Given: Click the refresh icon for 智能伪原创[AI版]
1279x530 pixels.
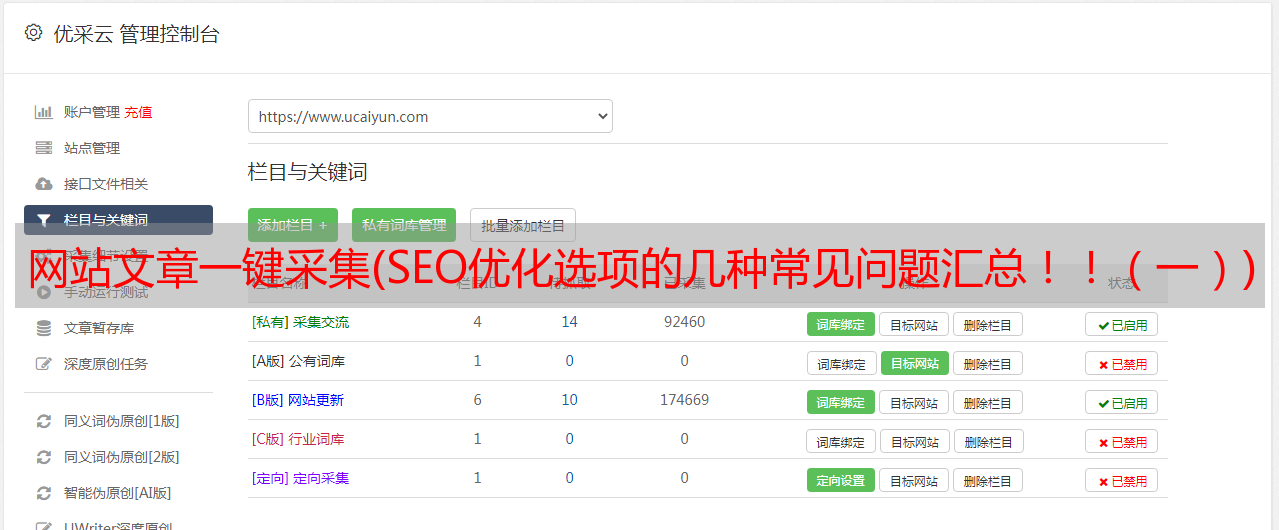Looking at the screenshot, I should [44, 493].
